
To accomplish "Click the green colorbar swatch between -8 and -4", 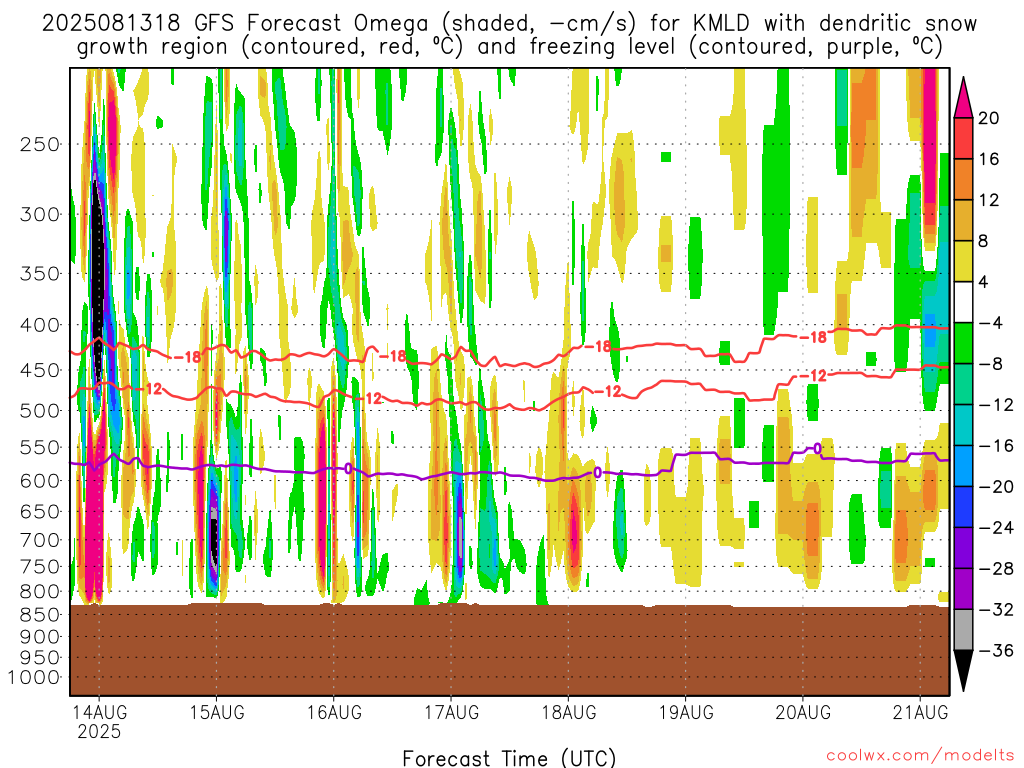I will pyautogui.click(x=963, y=344).
